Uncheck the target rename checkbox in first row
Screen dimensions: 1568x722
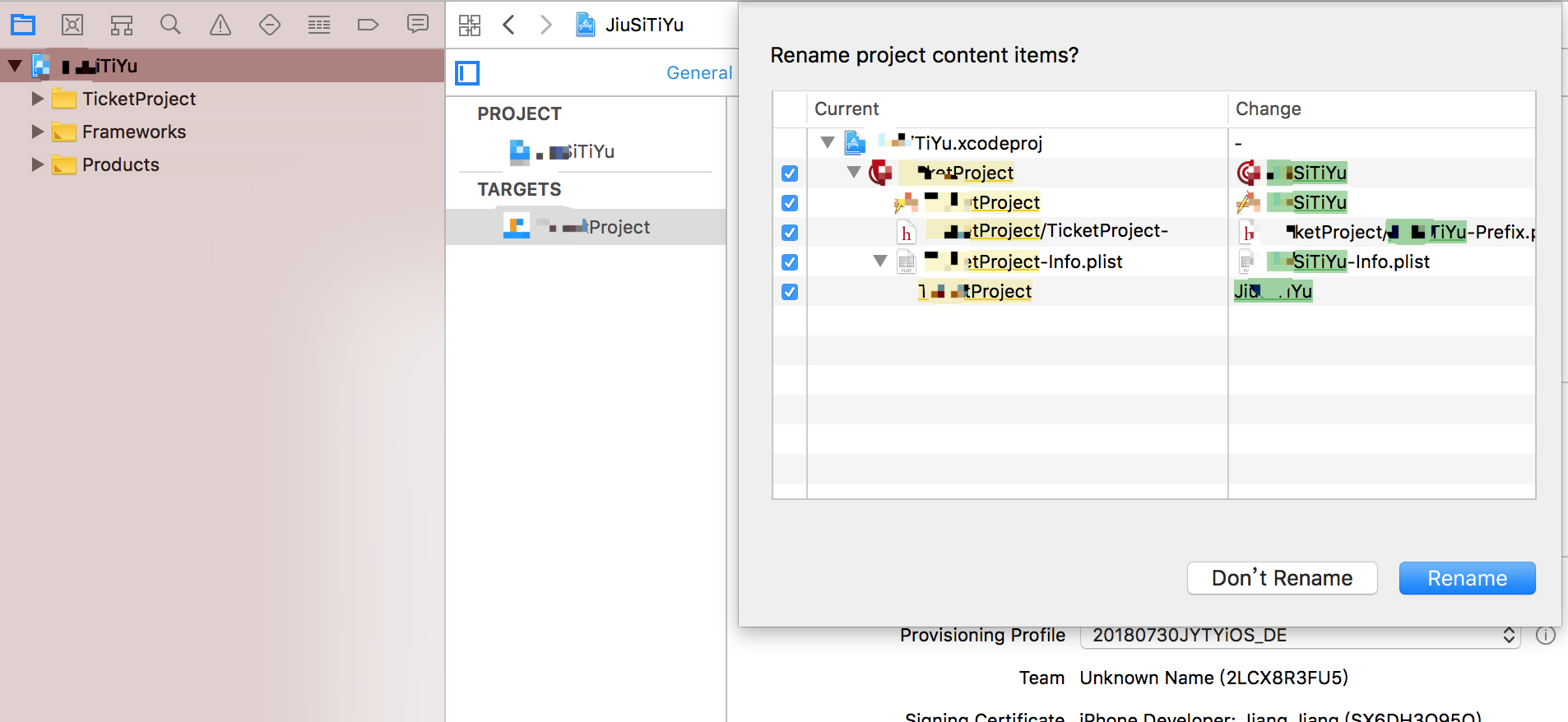point(790,174)
